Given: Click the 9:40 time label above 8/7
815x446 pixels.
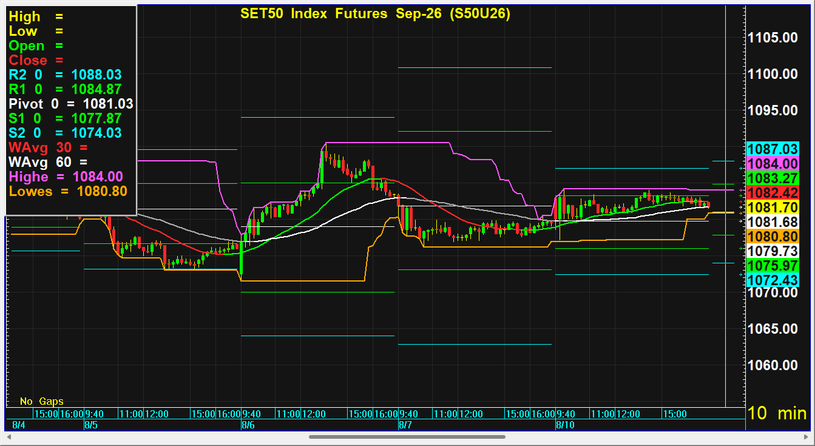Looking at the screenshot, I should [x=408, y=414].
